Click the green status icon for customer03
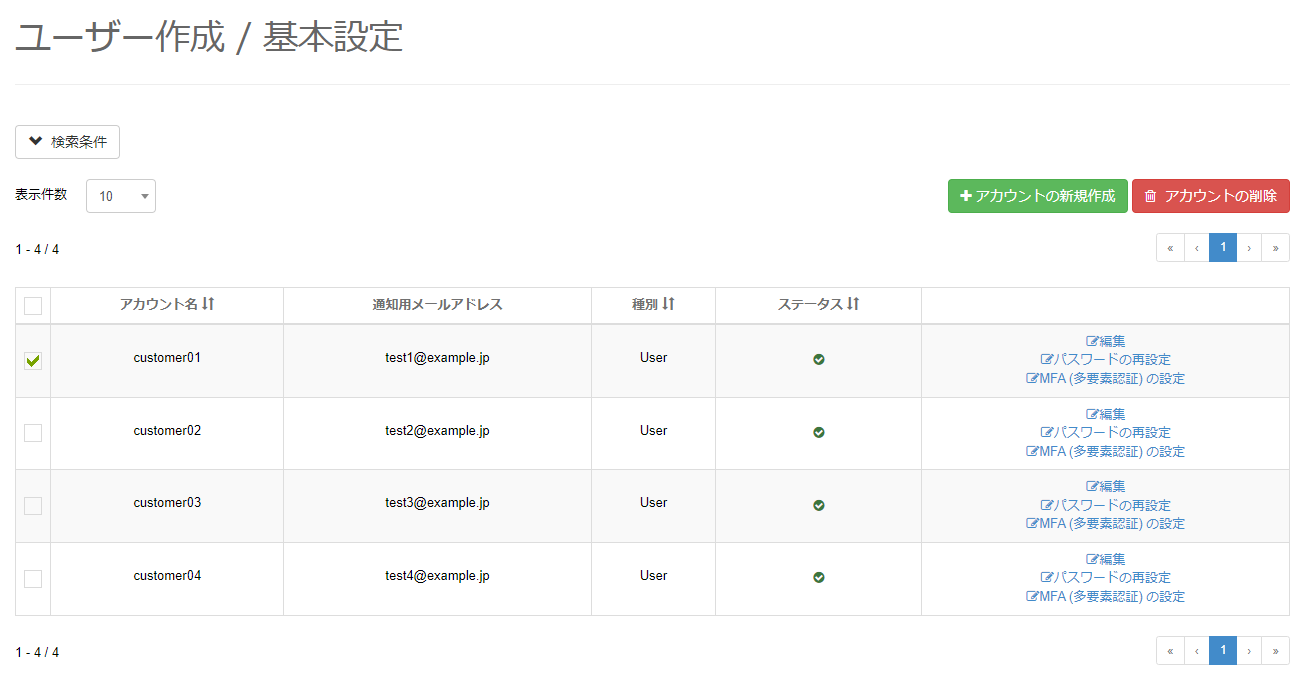 coord(819,505)
